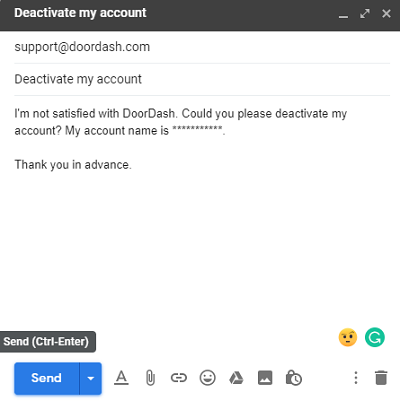The height and width of the screenshot is (401, 400).
Task: Click the yellow raised-eyebrow emoji face icon
Action: coord(348,337)
